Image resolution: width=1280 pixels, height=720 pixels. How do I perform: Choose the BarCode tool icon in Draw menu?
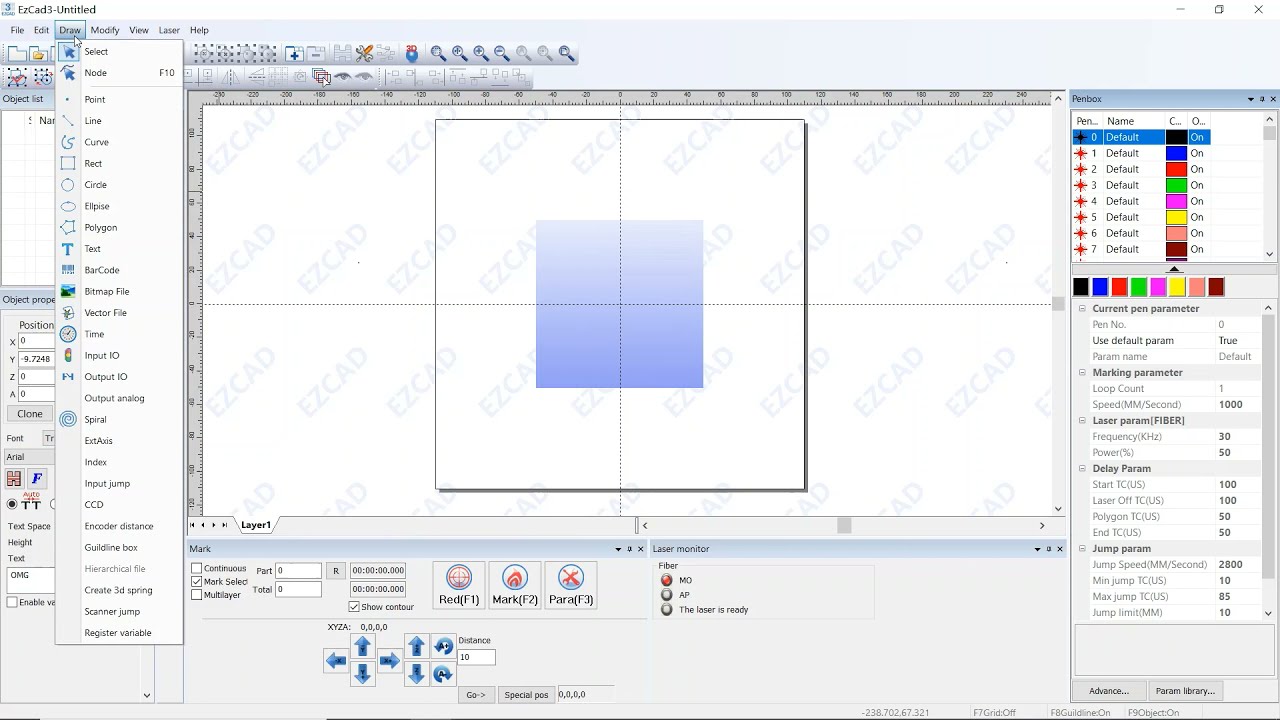click(x=68, y=270)
